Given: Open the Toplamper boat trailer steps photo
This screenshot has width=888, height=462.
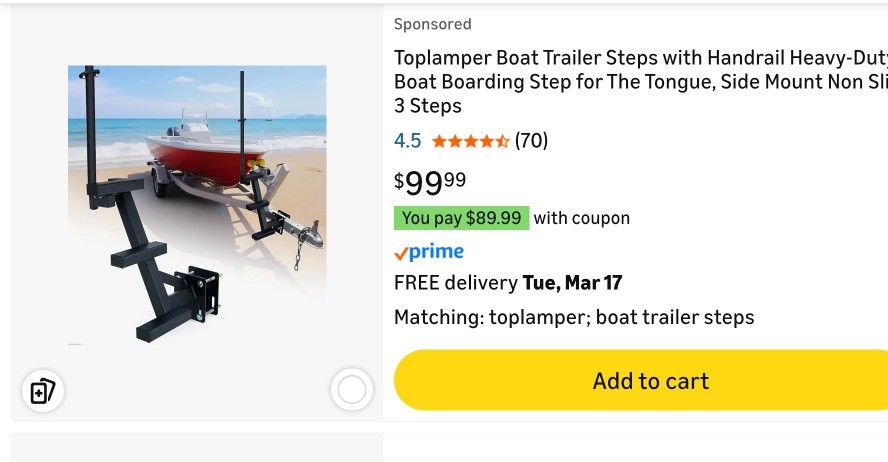Looking at the screenshot, I should point(197,205).
